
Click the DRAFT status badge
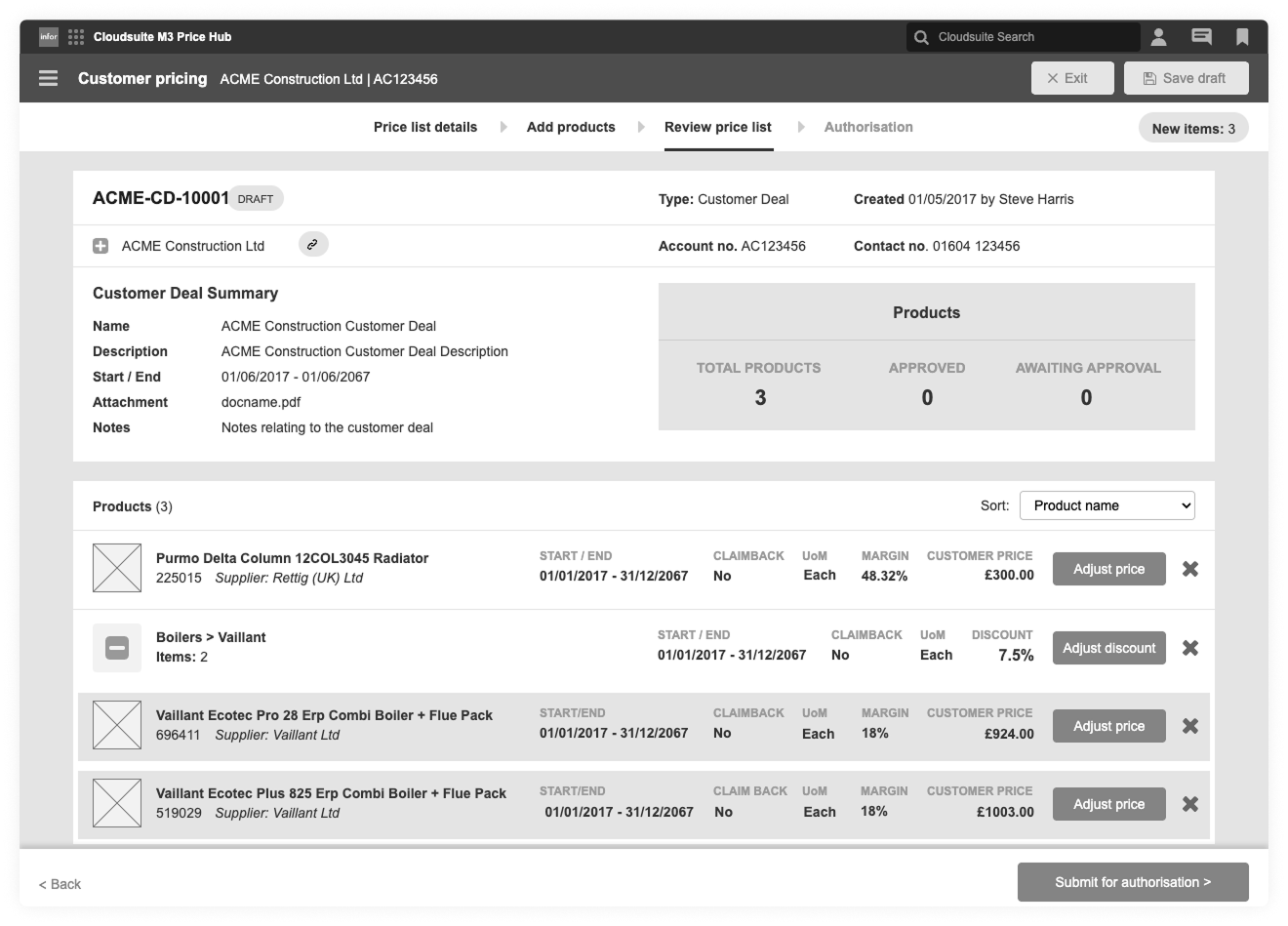coord(256,198)
